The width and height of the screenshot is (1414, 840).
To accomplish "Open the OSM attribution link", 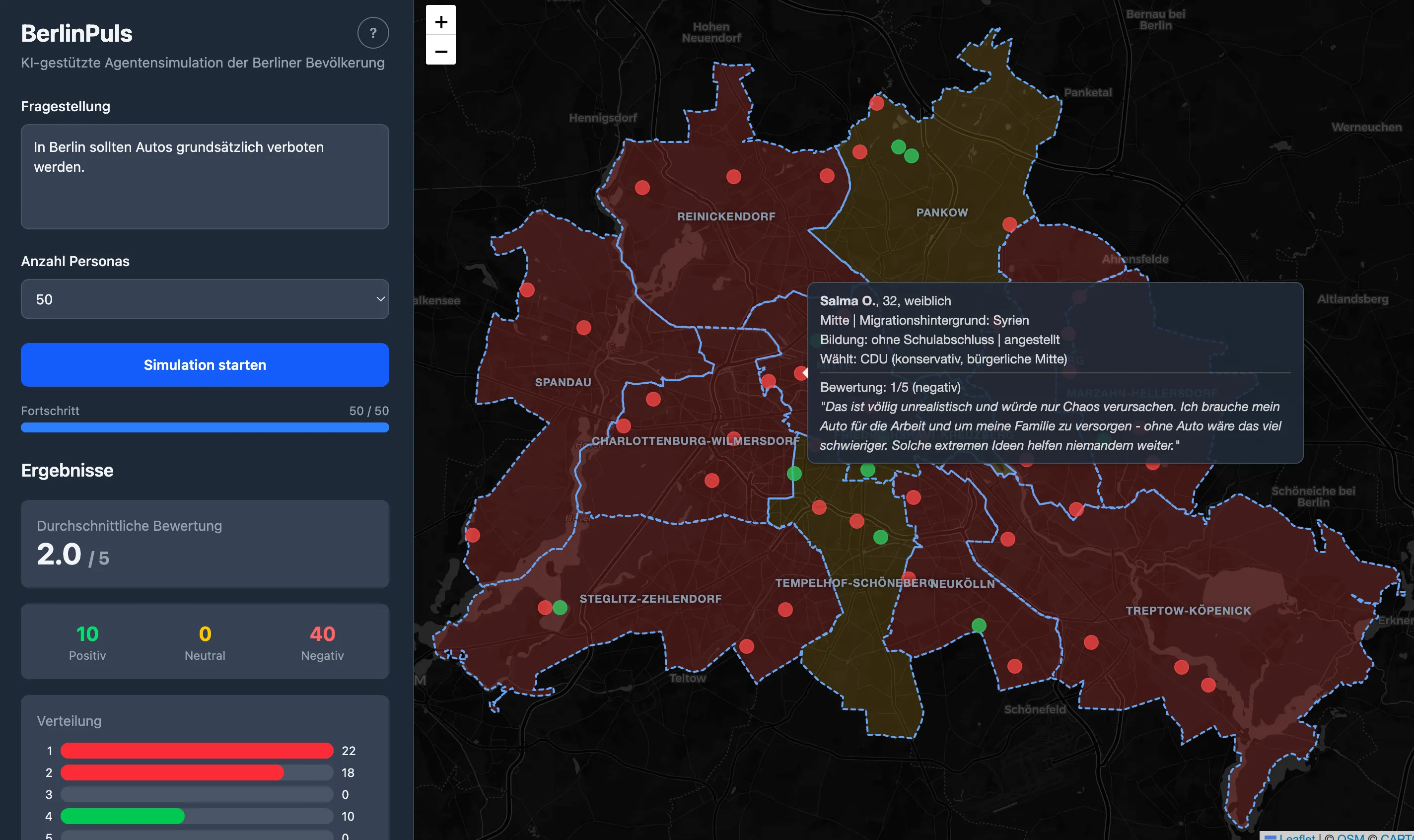I will (x=1350, y=836).
